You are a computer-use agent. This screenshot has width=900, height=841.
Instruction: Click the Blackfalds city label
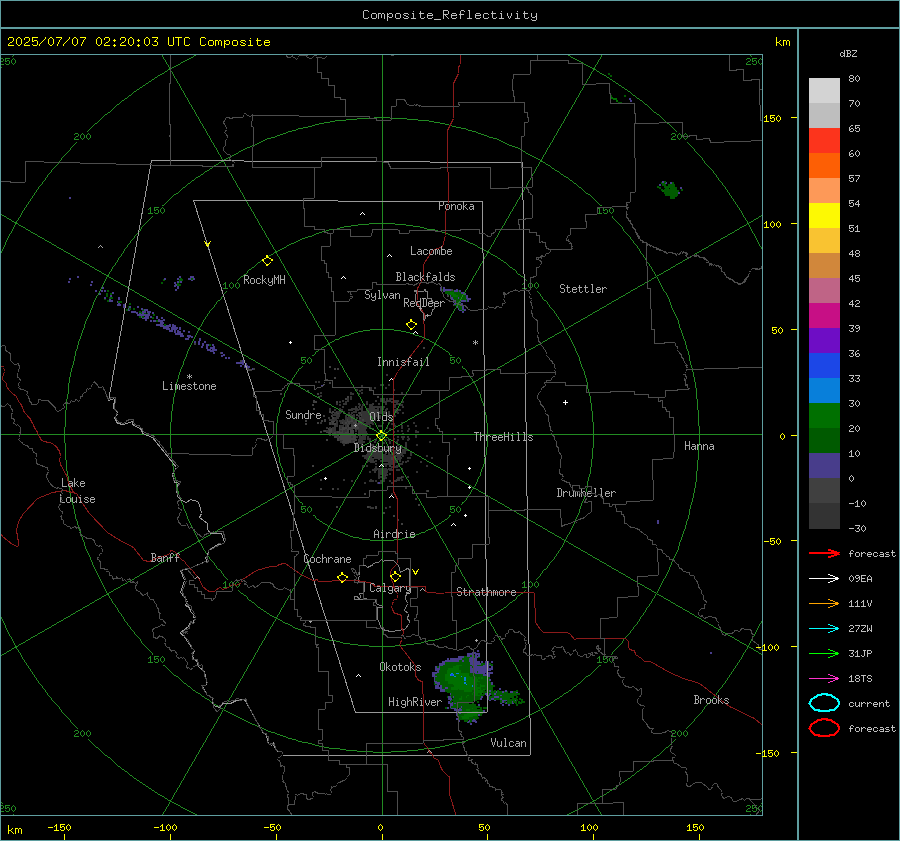[x=425, y=277]
